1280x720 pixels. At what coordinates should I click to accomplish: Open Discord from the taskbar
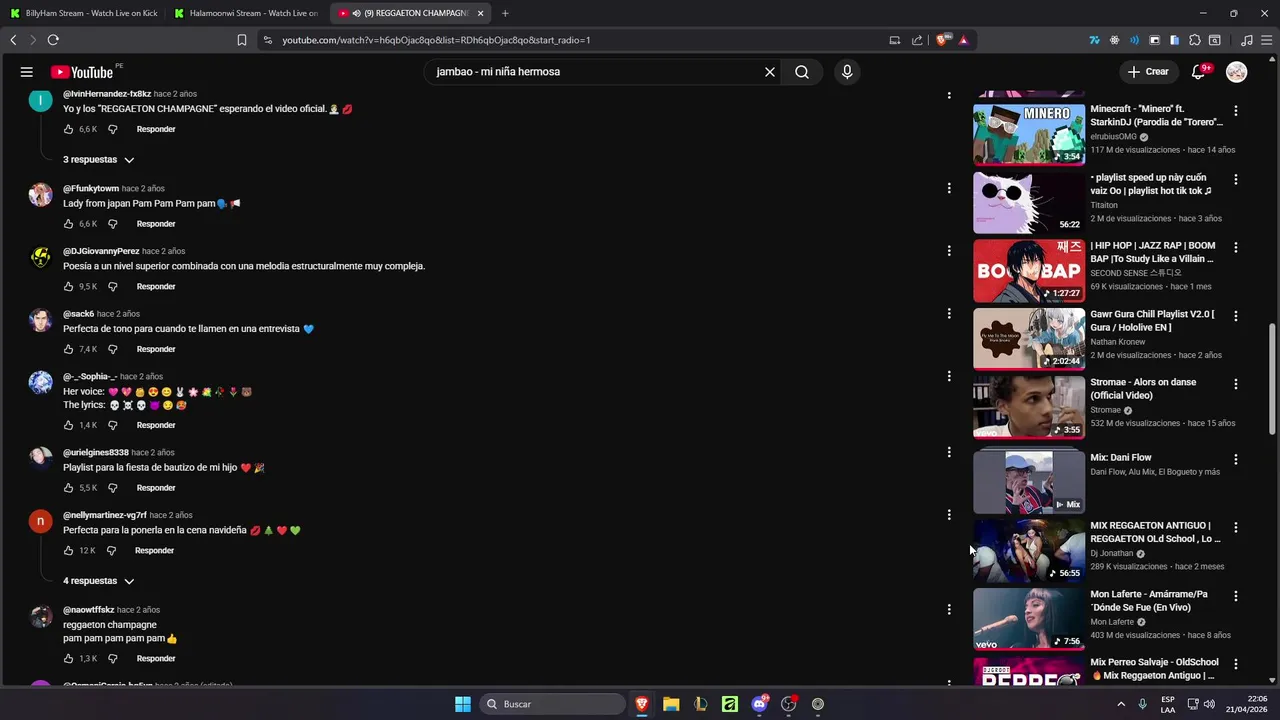pos(759,704)
